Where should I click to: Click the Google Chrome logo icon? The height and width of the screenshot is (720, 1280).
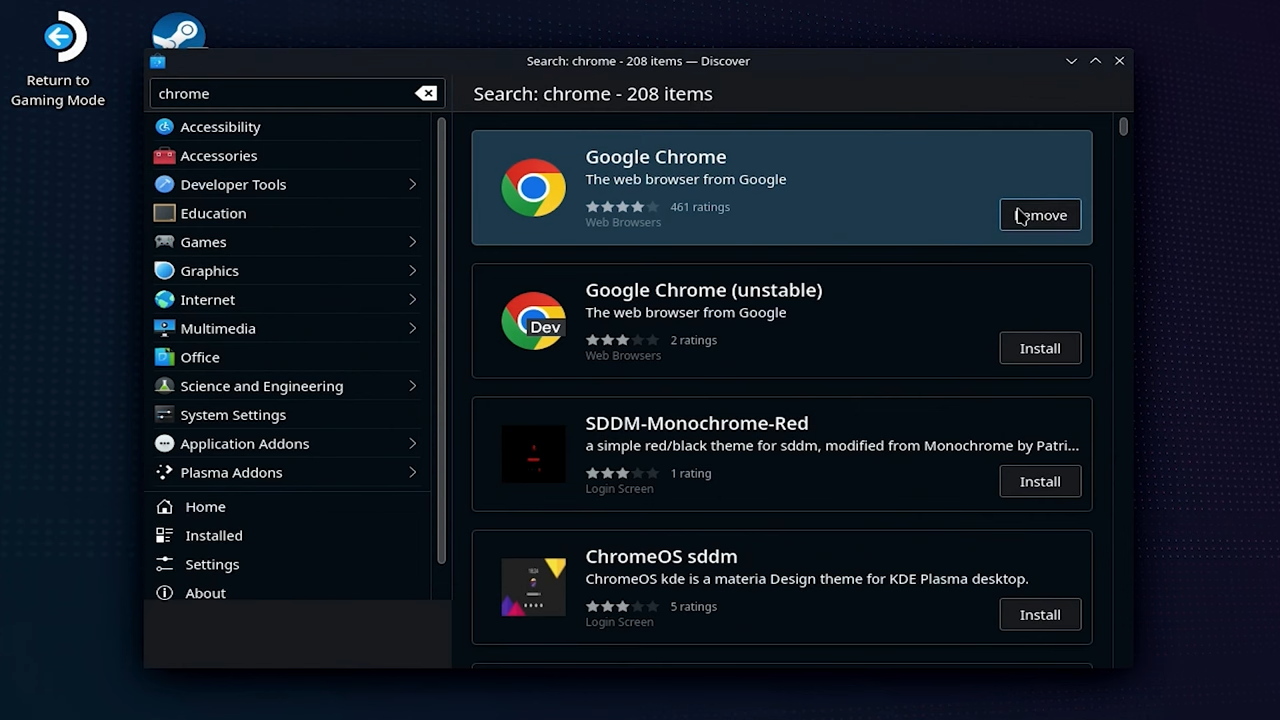click(533, 188)
